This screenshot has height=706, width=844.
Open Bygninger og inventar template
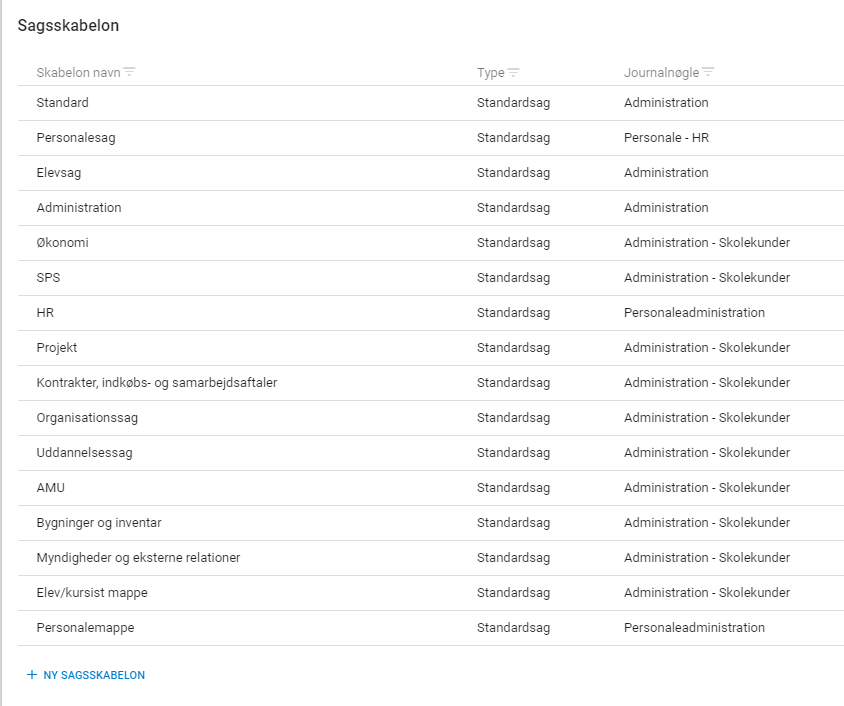pos(431,523)
